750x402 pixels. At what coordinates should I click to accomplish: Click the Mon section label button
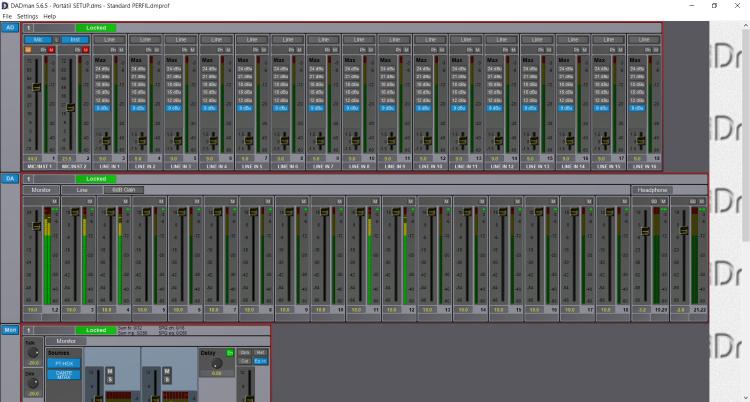10,329
